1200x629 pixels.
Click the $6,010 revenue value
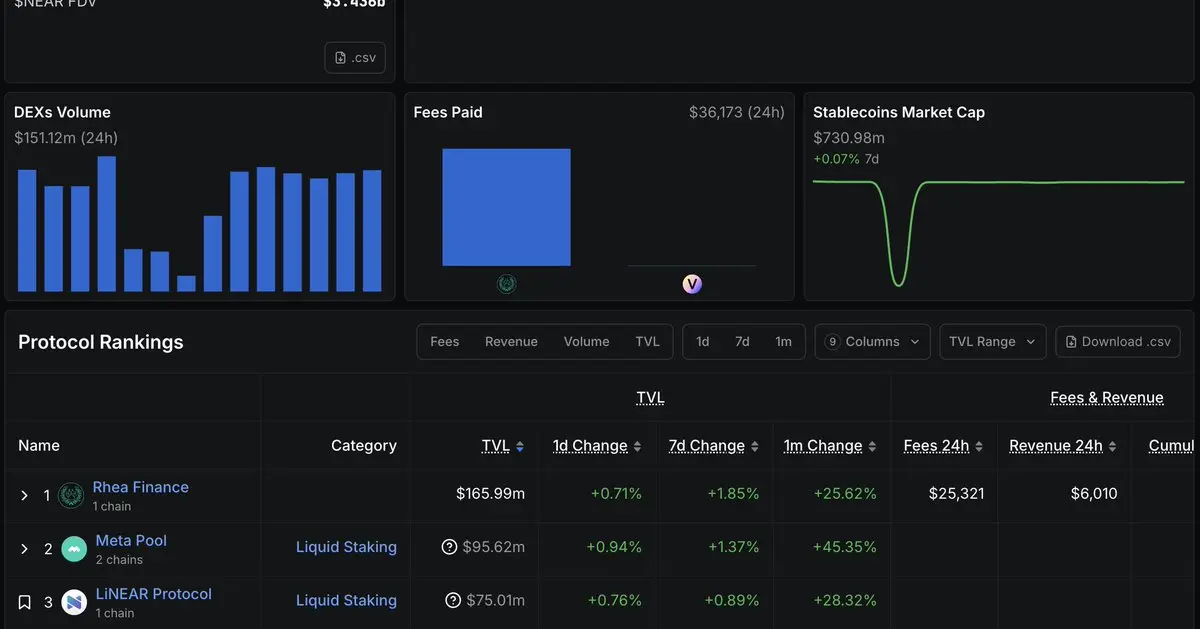(1093, 493)
